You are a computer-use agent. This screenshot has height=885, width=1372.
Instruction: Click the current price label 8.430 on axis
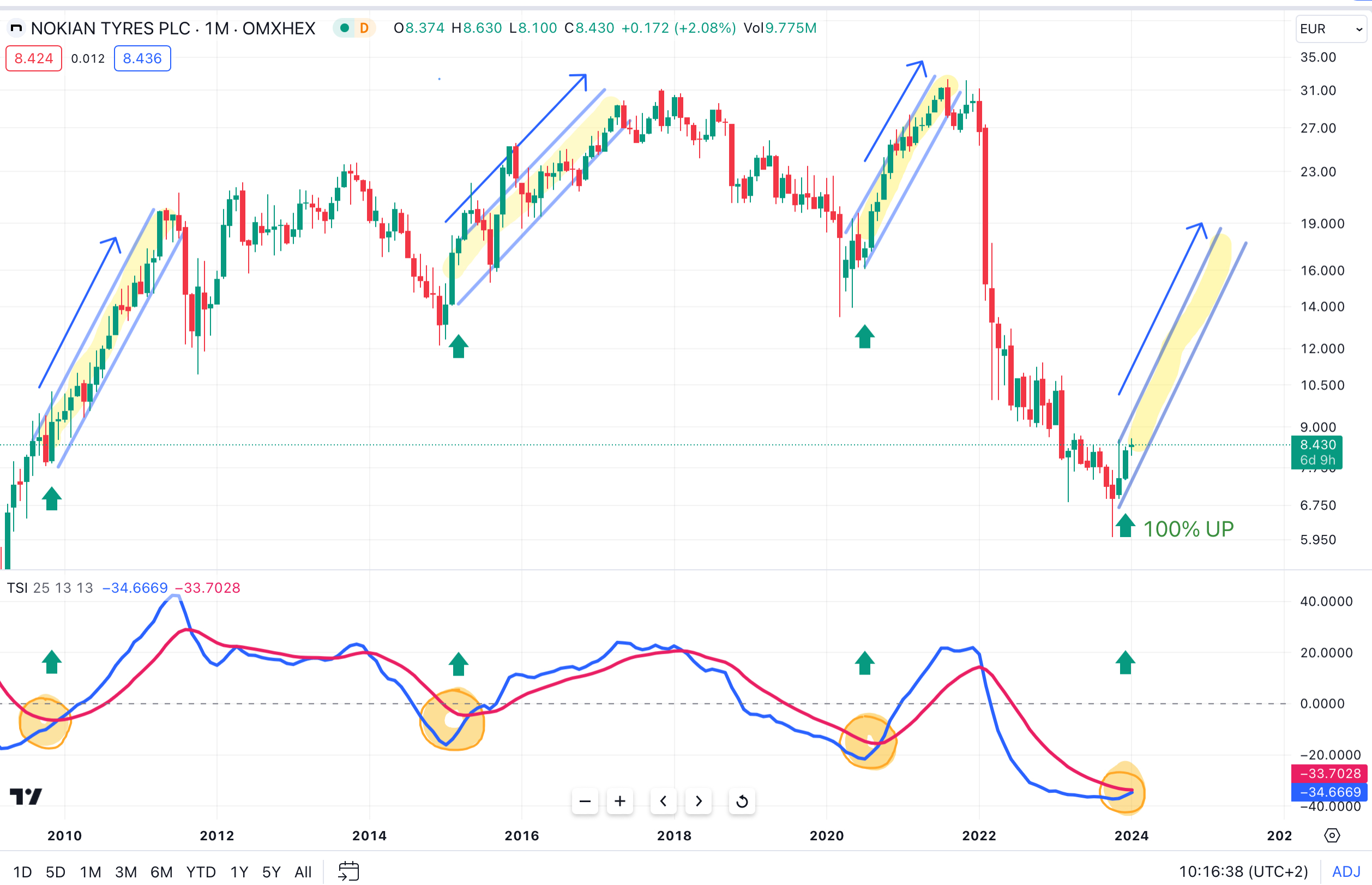coord(1317,445)
